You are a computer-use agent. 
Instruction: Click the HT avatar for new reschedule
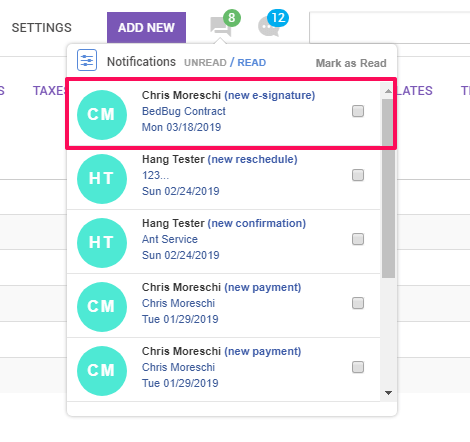tap(102, 179)
